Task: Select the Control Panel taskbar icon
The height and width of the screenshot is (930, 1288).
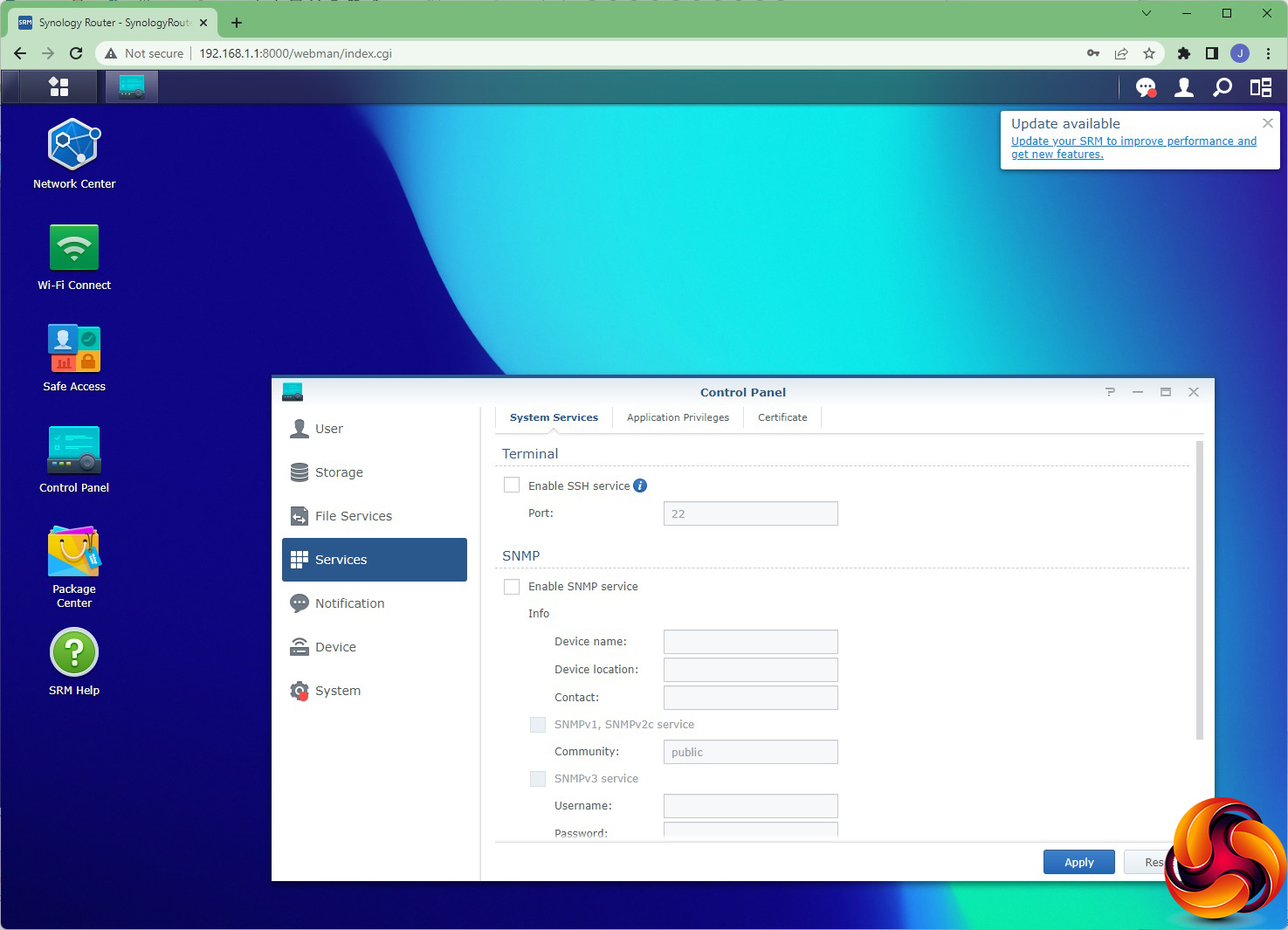Action: coord(132,86)
